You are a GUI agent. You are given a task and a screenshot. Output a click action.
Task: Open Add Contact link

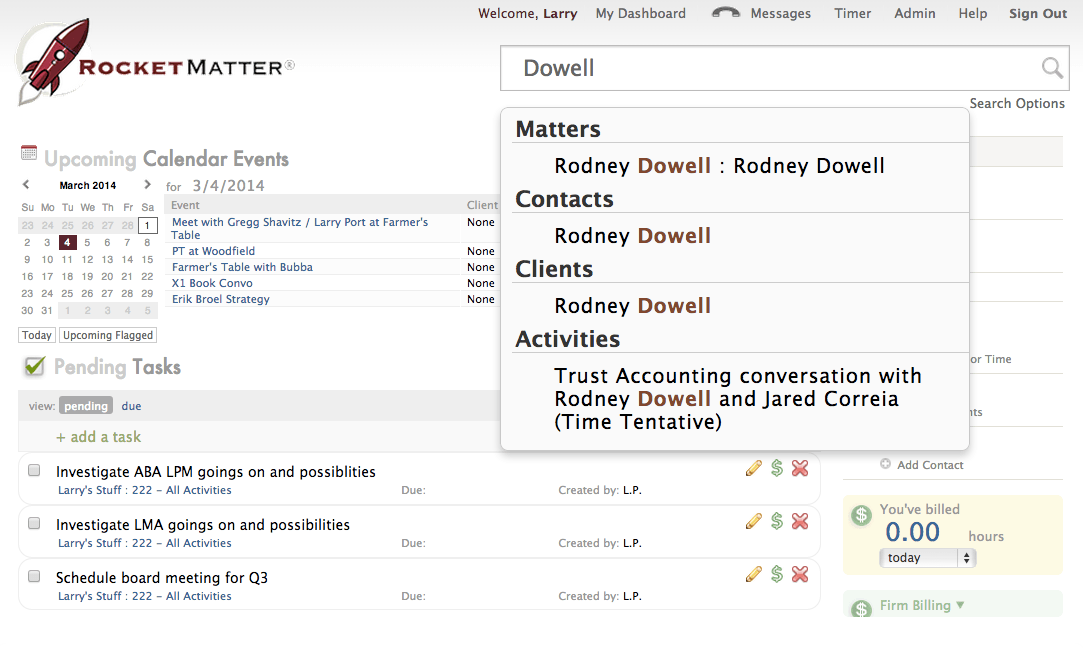click(x=930, y=465)
